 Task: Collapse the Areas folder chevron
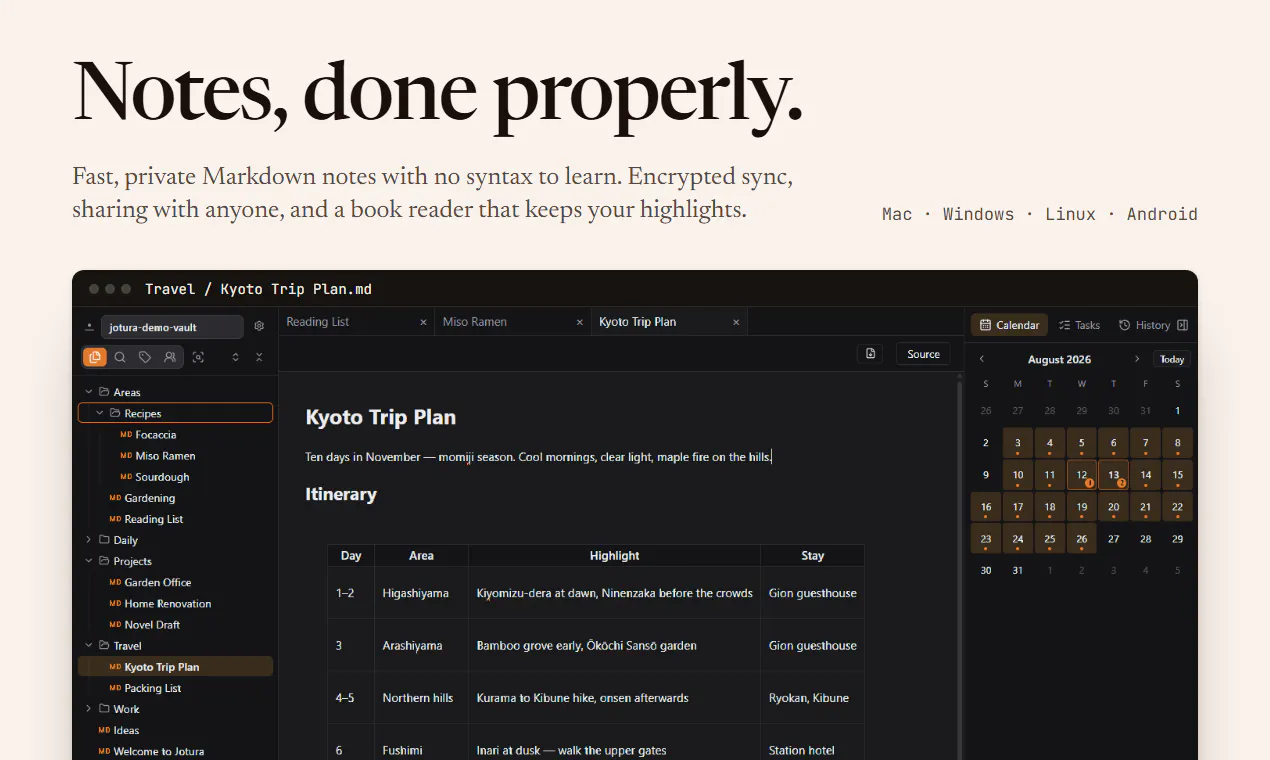pos(89,392)
